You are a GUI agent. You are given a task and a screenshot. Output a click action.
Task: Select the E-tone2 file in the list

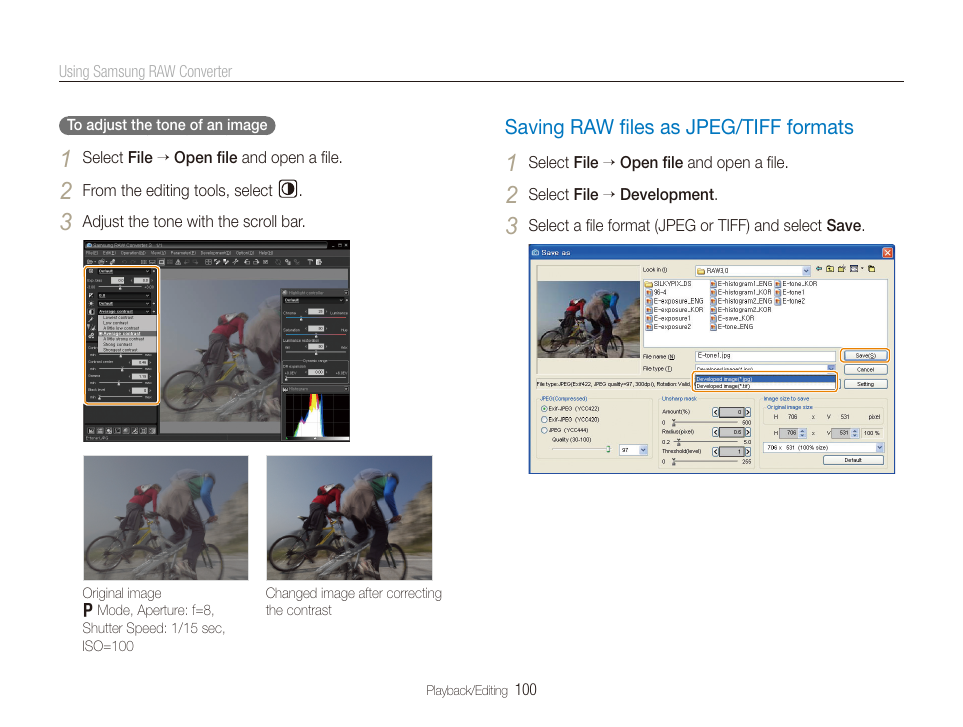tap(790, 301)
